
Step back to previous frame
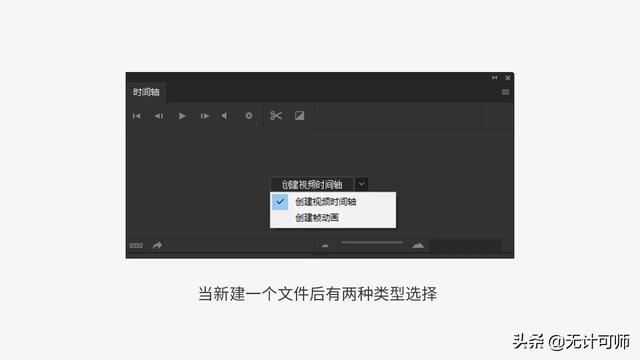coord(158,116)
